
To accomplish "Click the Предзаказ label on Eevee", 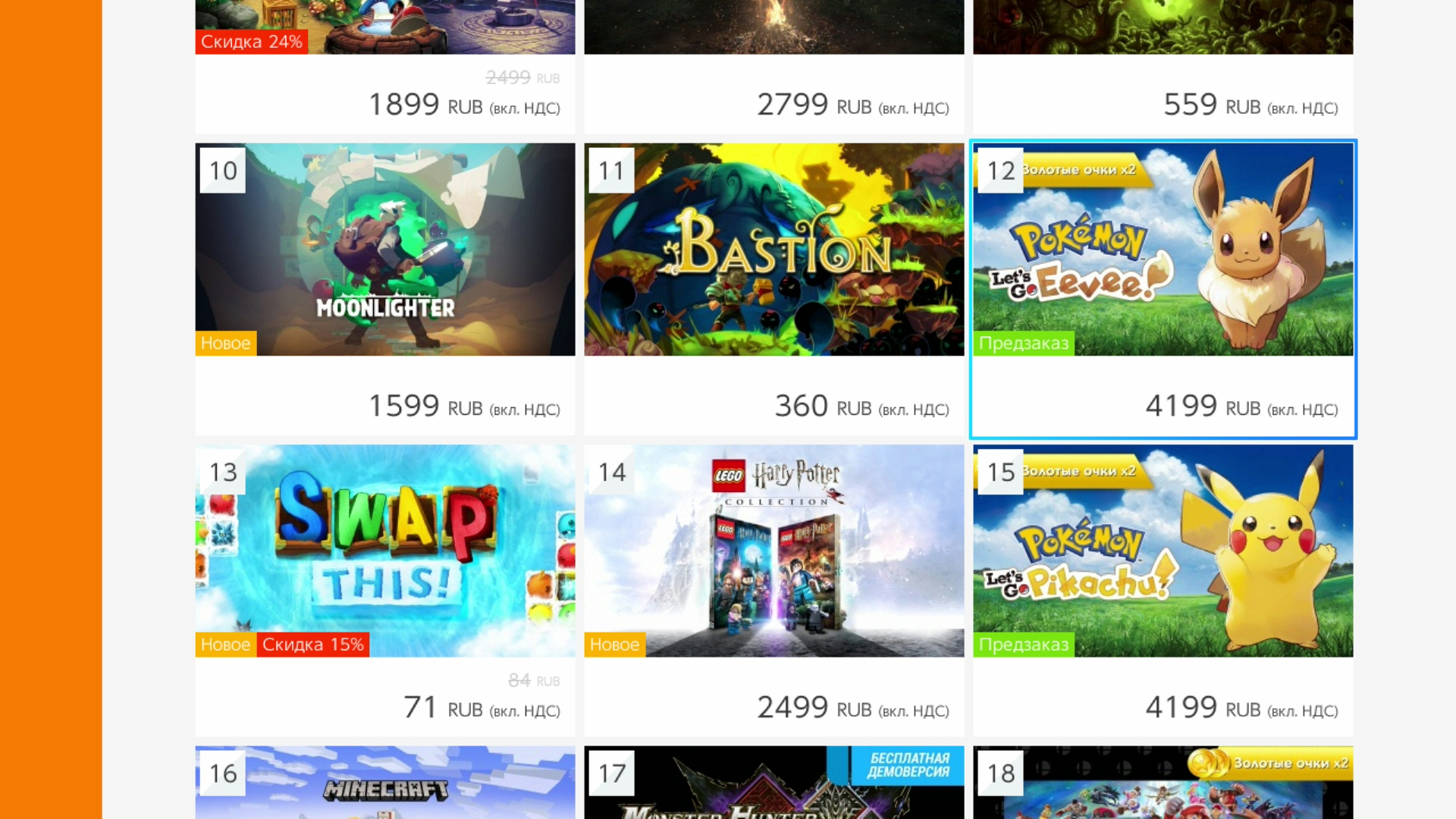I will click(1024, 344).
